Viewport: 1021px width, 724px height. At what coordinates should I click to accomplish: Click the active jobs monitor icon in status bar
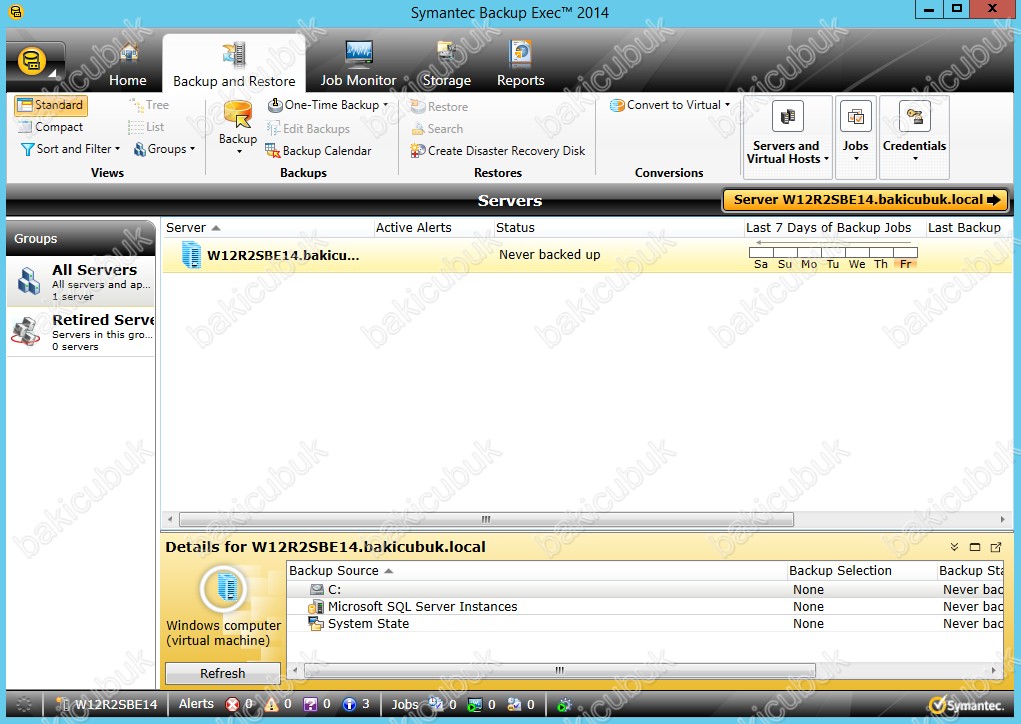tap(475, 704)
